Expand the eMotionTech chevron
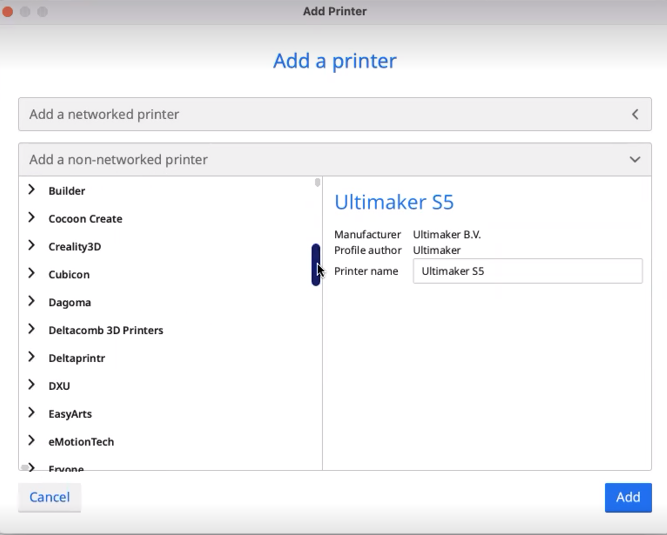 click(31, 441)
